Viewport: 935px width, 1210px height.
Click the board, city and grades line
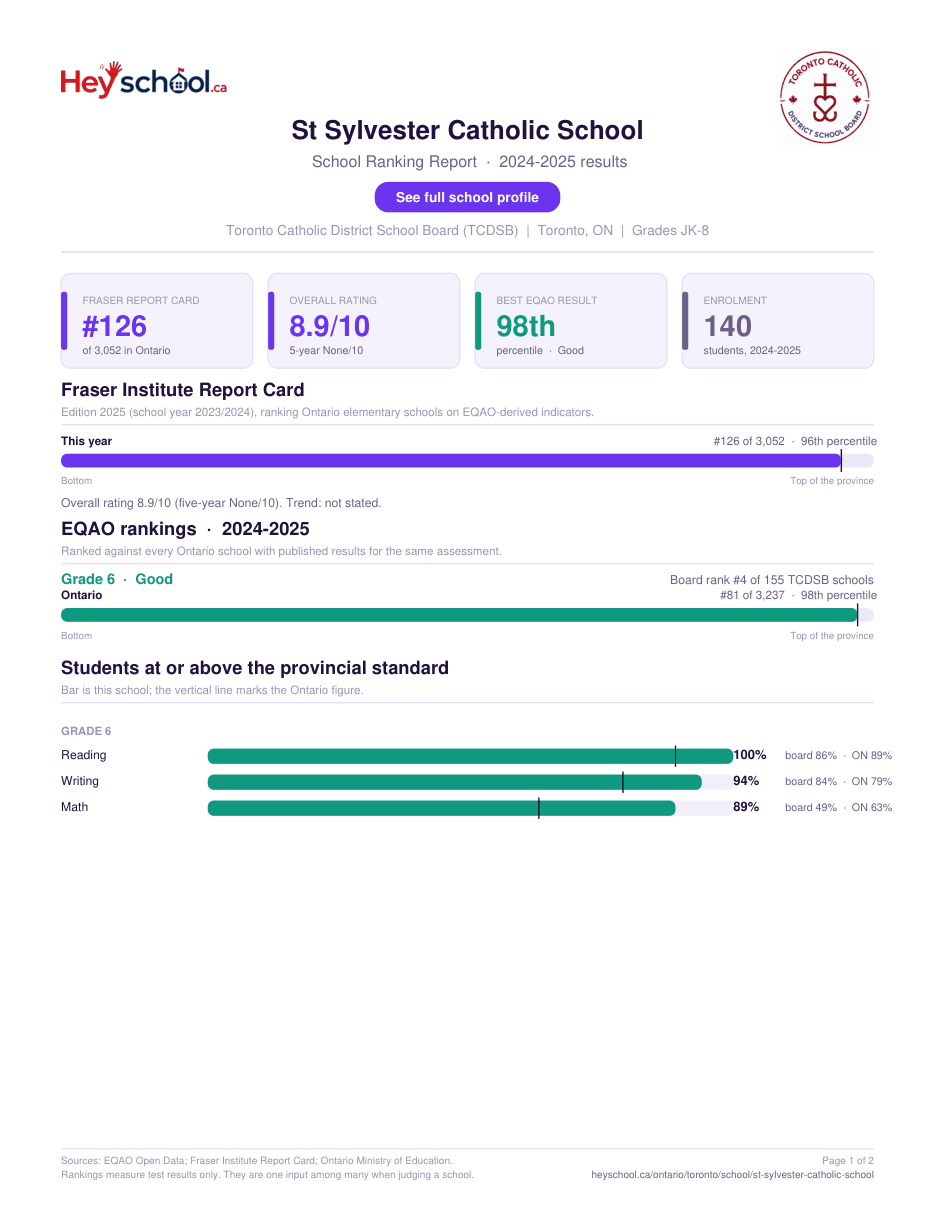(467, 230)
